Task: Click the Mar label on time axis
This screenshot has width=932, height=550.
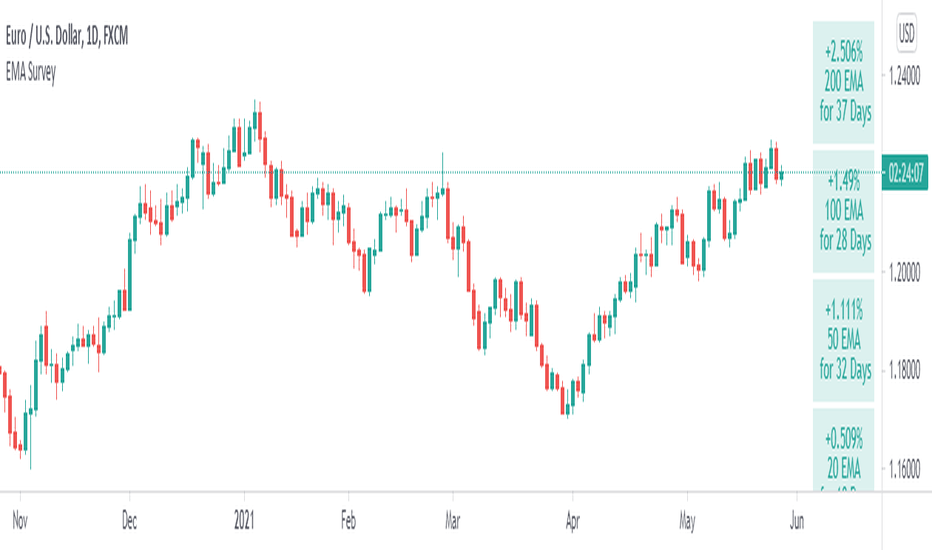Action: [x=453, y=521]
